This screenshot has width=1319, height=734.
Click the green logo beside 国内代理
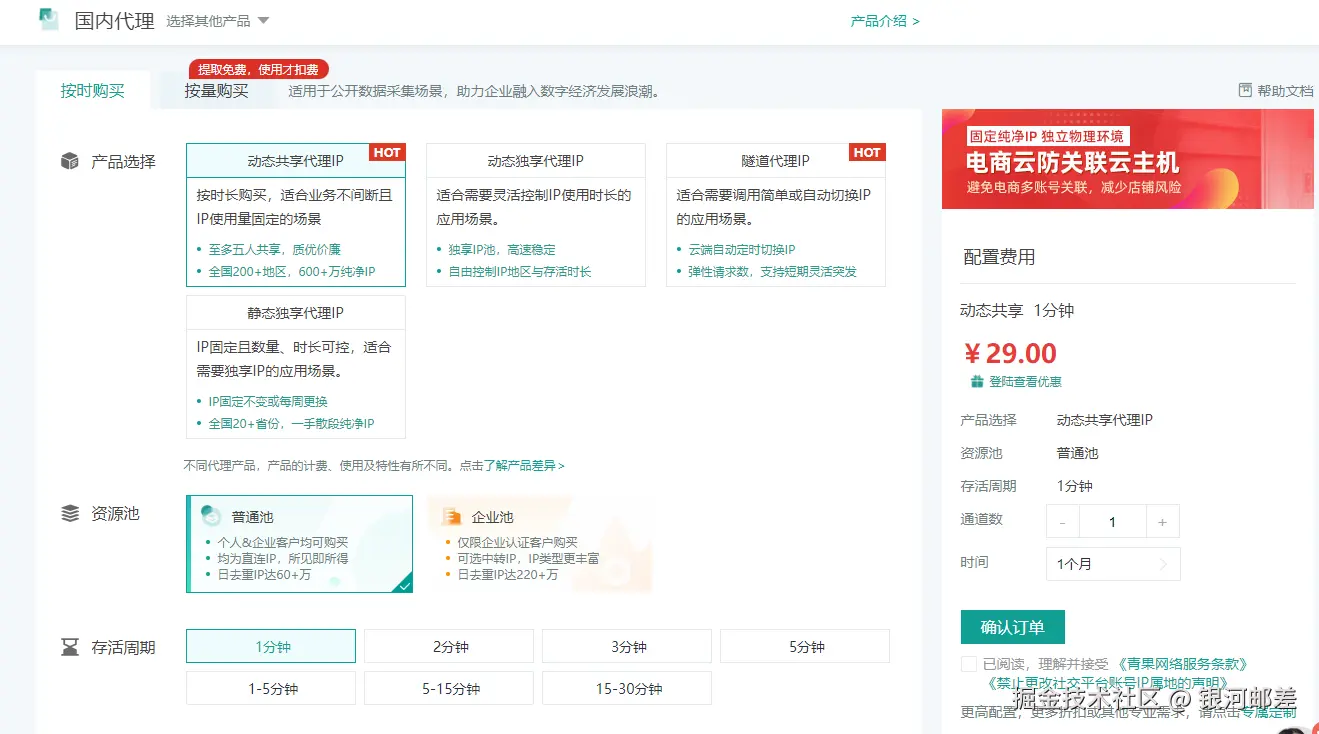tap(49, 20)
